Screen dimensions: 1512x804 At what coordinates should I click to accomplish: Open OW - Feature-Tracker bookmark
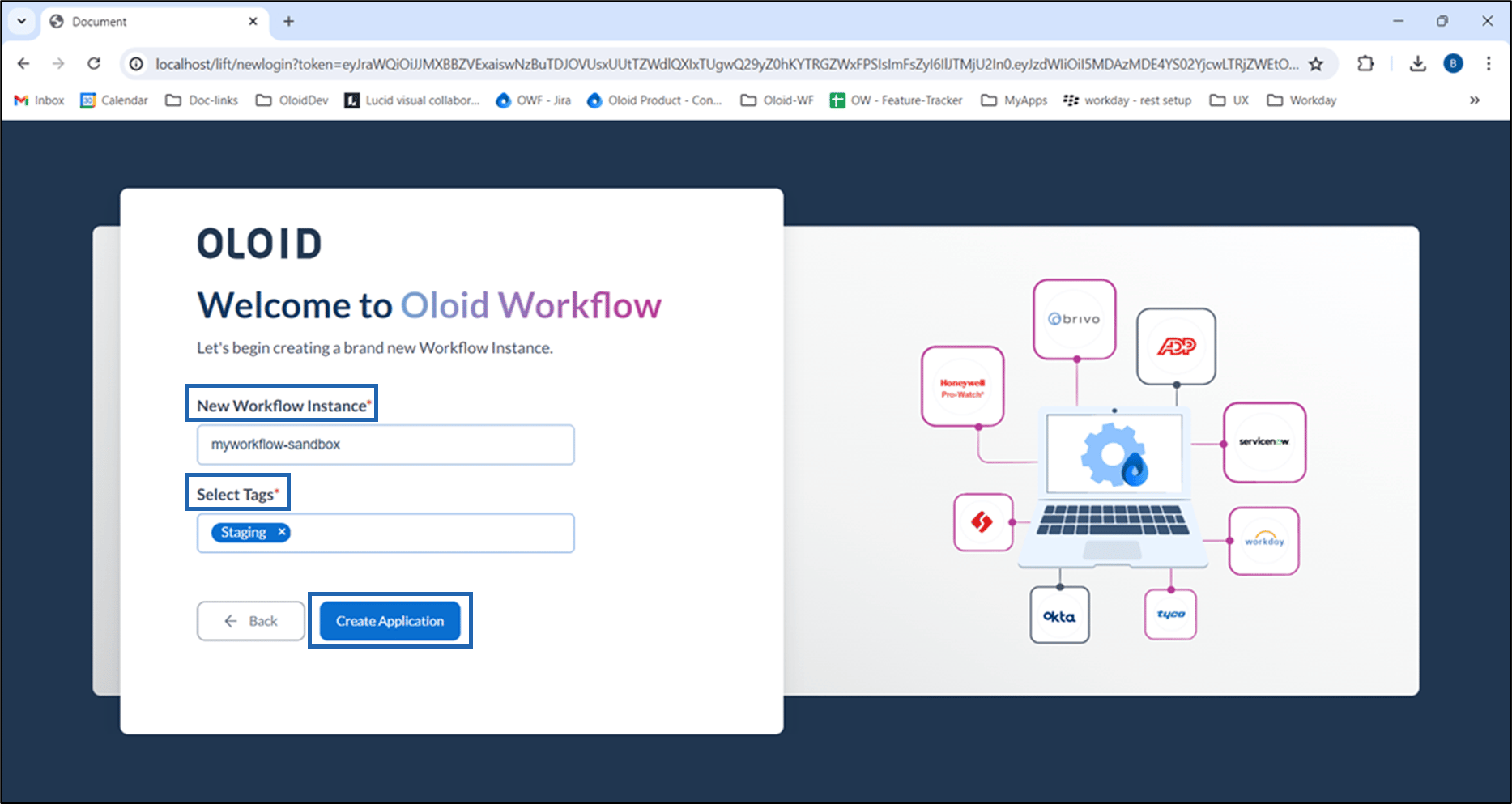pyautogui.click(x=897, y=100)
